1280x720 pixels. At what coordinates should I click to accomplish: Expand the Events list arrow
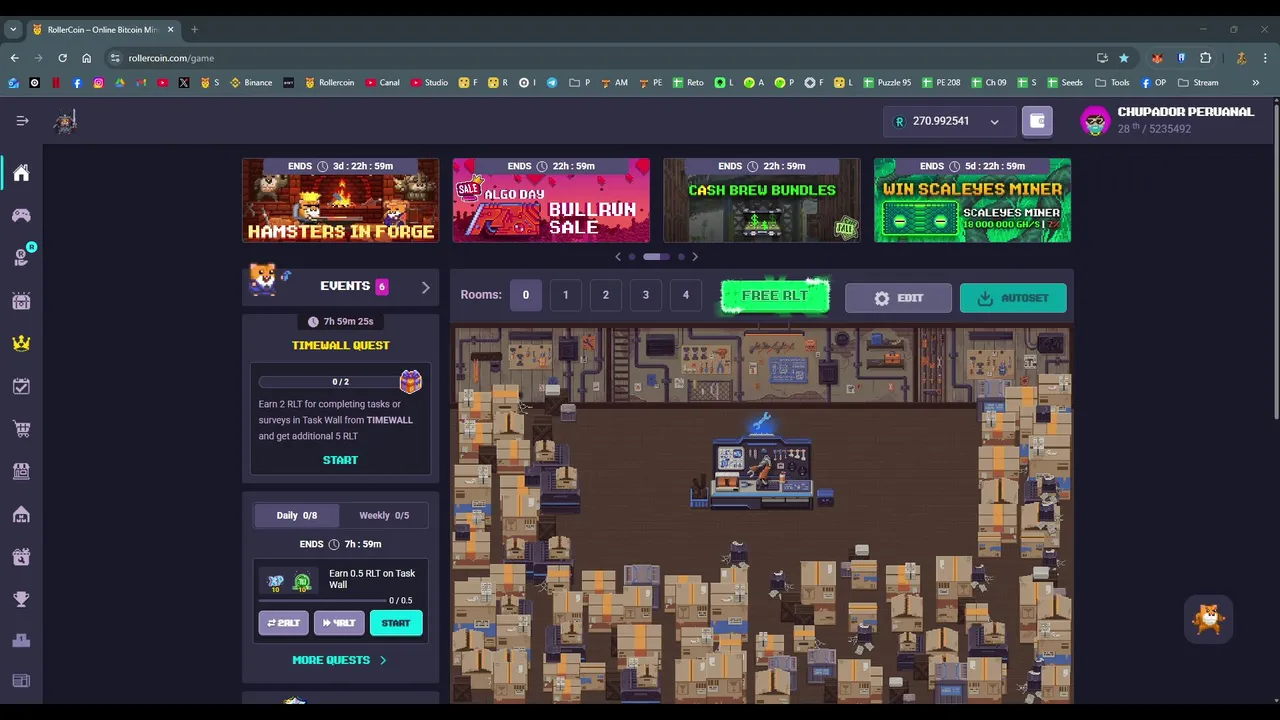[x=425, y=288]
